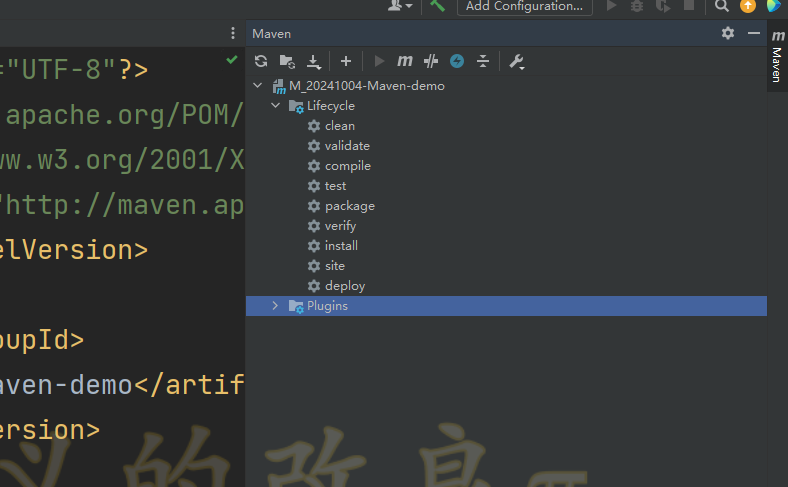This screenshot has height=487, width=788.
Task: Open Add Configuration dropdown
Action: tap(525, 7)
